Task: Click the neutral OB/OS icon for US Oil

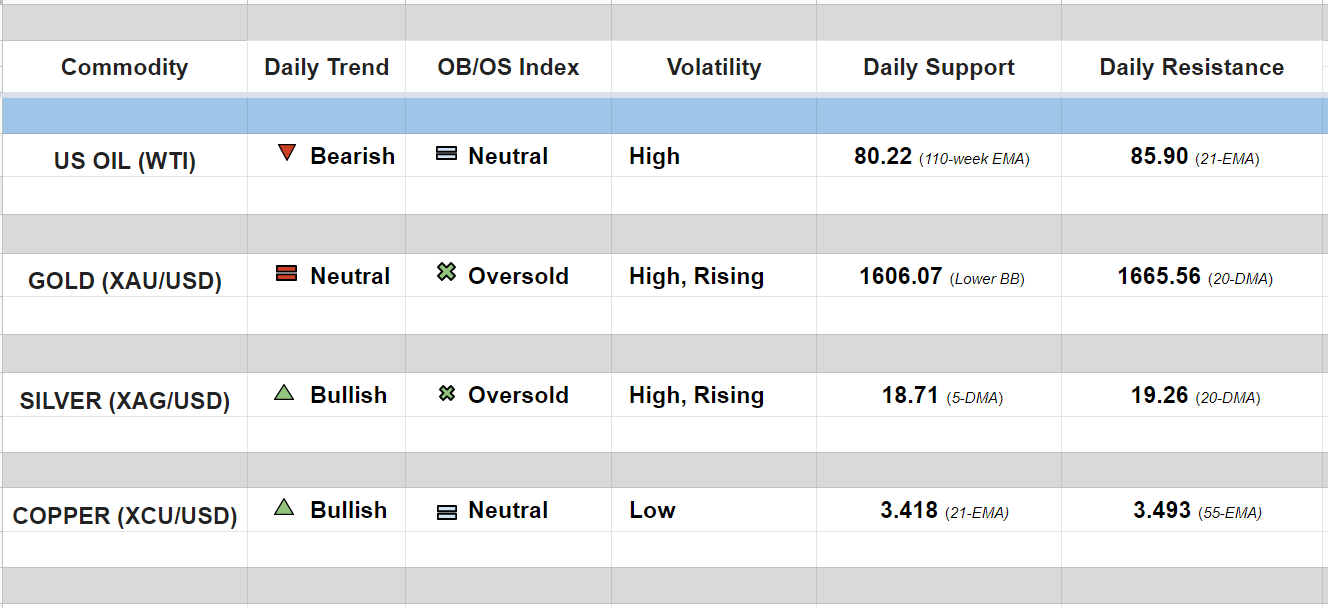Action: coord(447,154)
